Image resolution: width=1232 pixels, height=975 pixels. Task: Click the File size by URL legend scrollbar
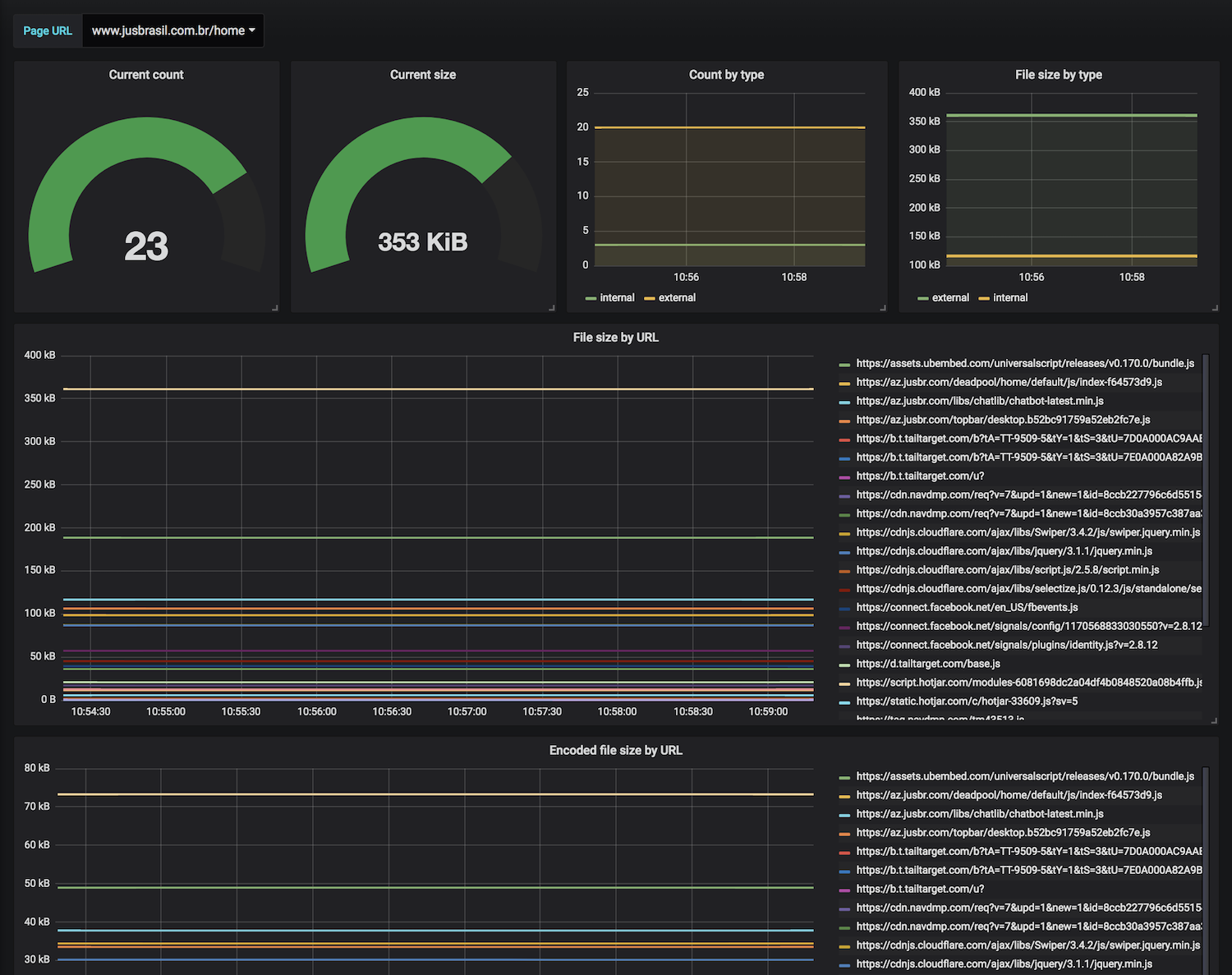click(x=1206, y=491)
